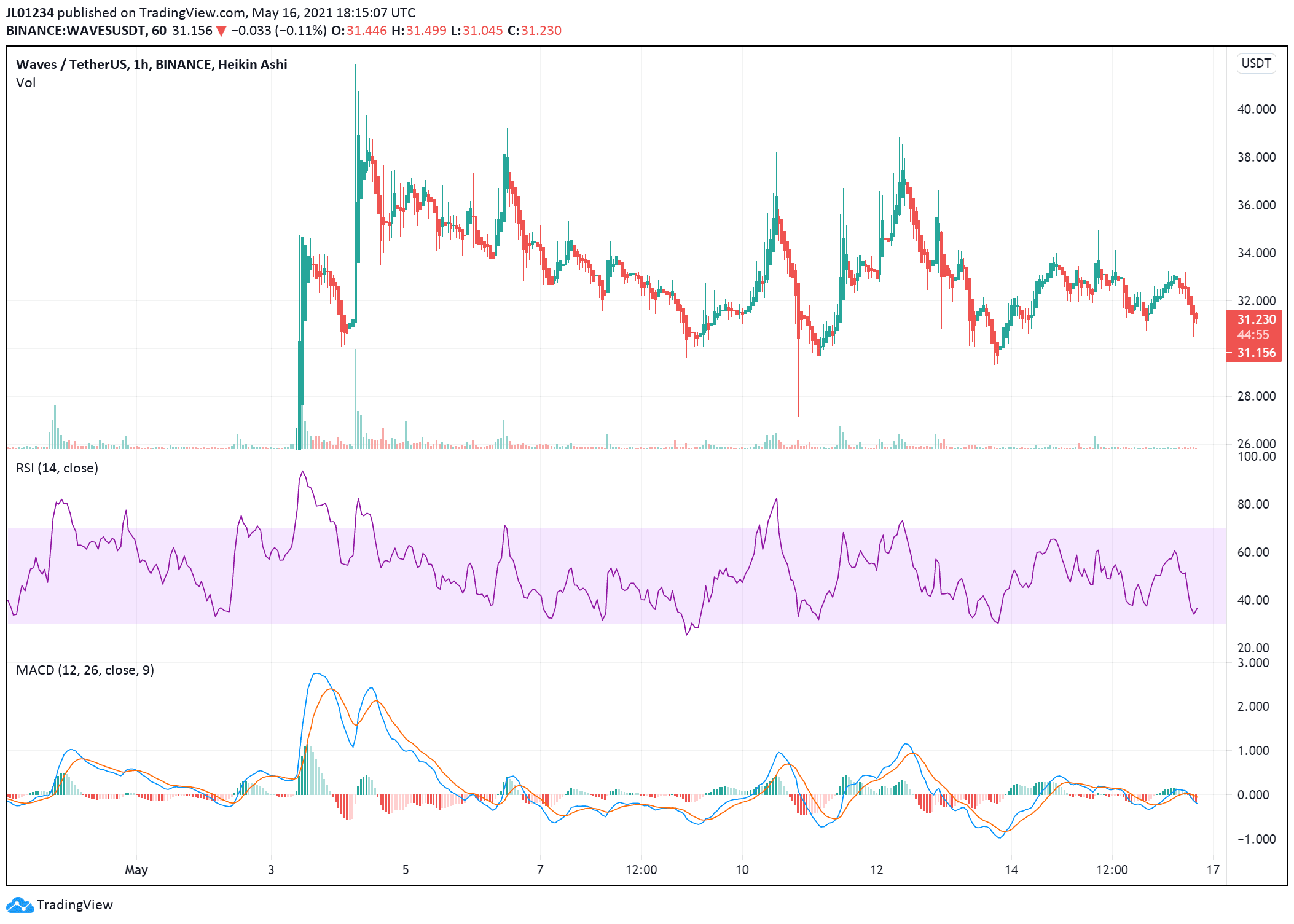Screen dimensions: 1294x924
Task: Click the USDT currency label button
Action: click(x=1255, y=64)
